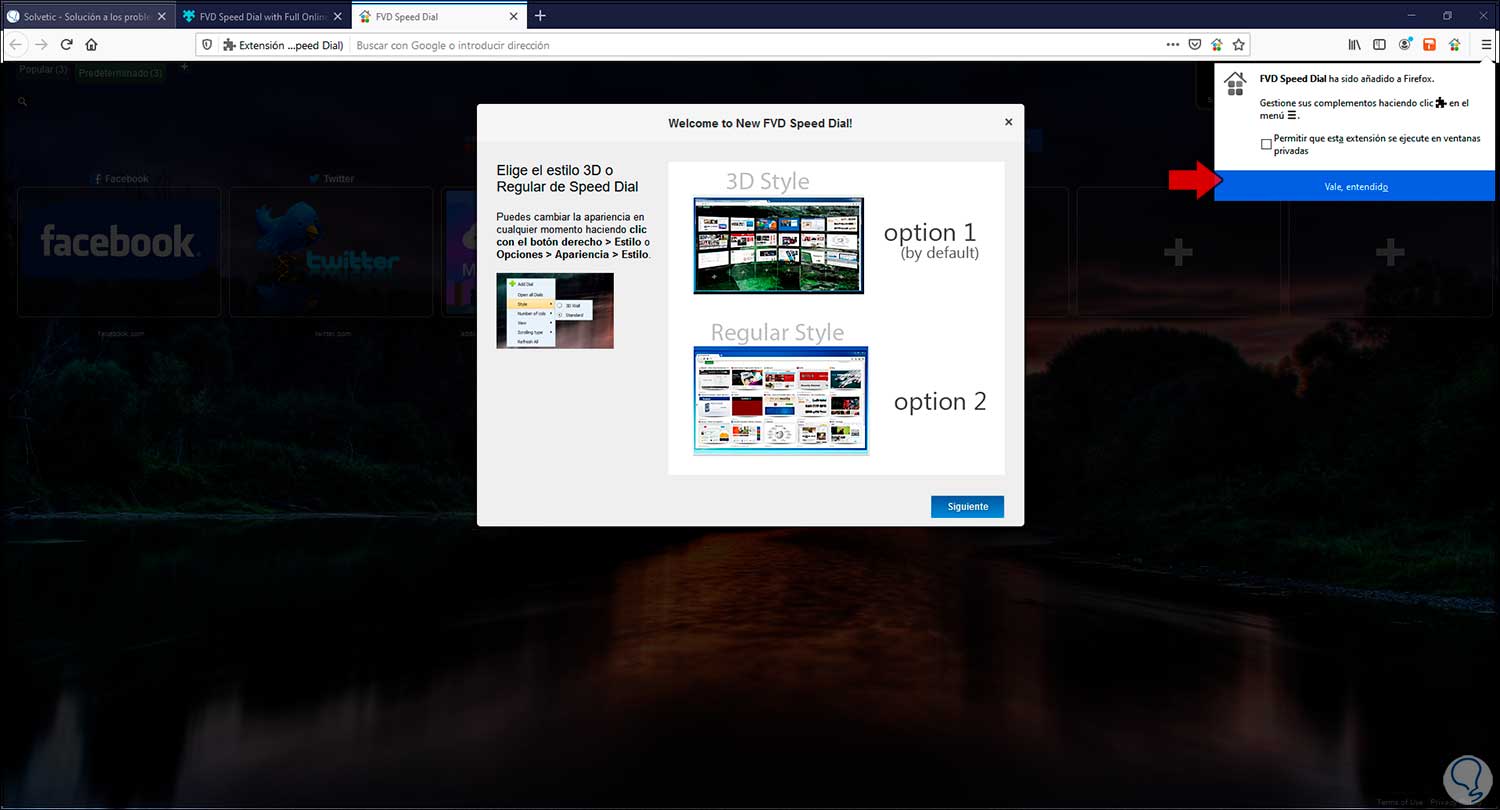Close the FVD Speed Dial with Full Online tab

coord(337,17)
